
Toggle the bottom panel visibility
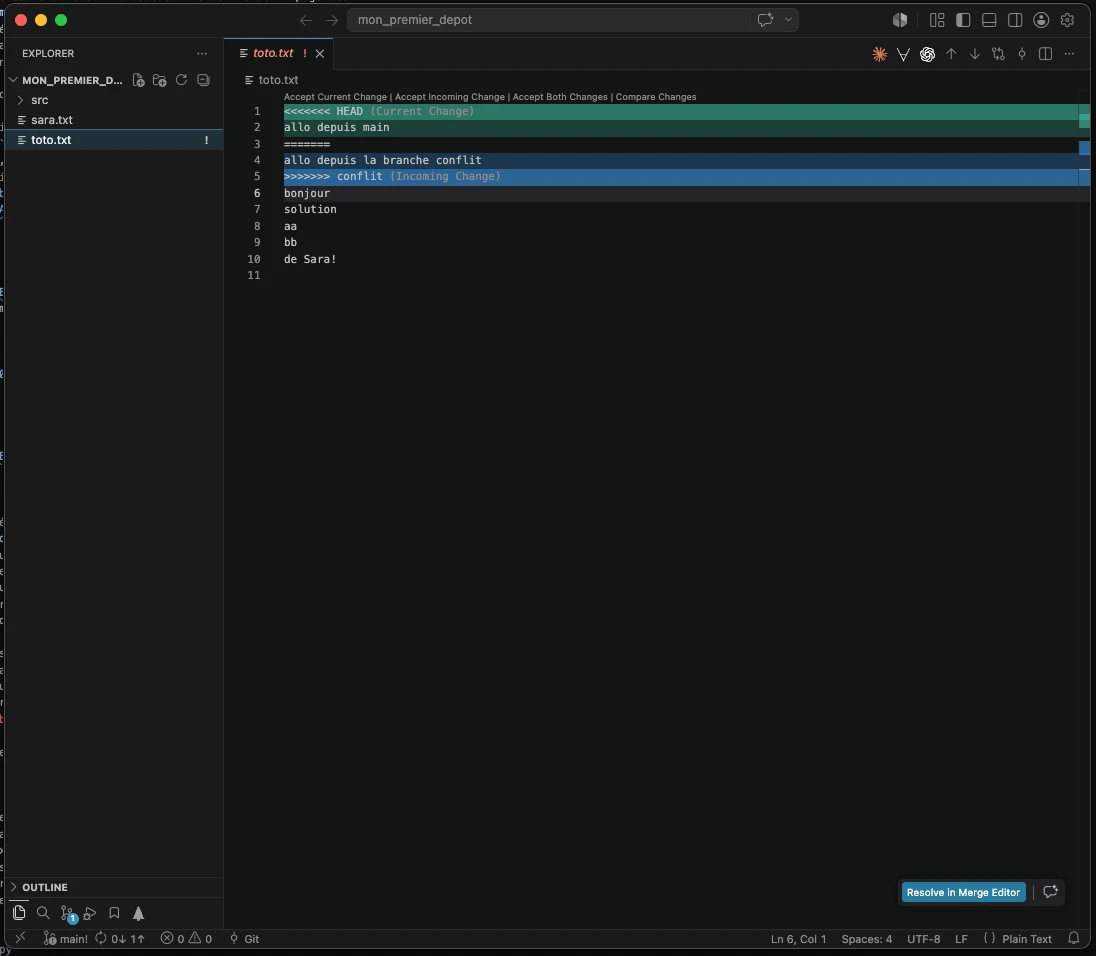coord(989,20)
